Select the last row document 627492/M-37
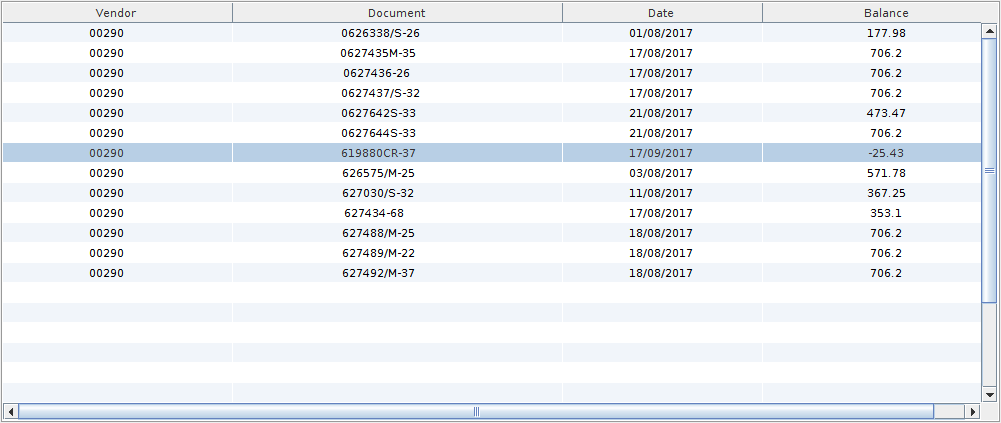 pos(378,273)
